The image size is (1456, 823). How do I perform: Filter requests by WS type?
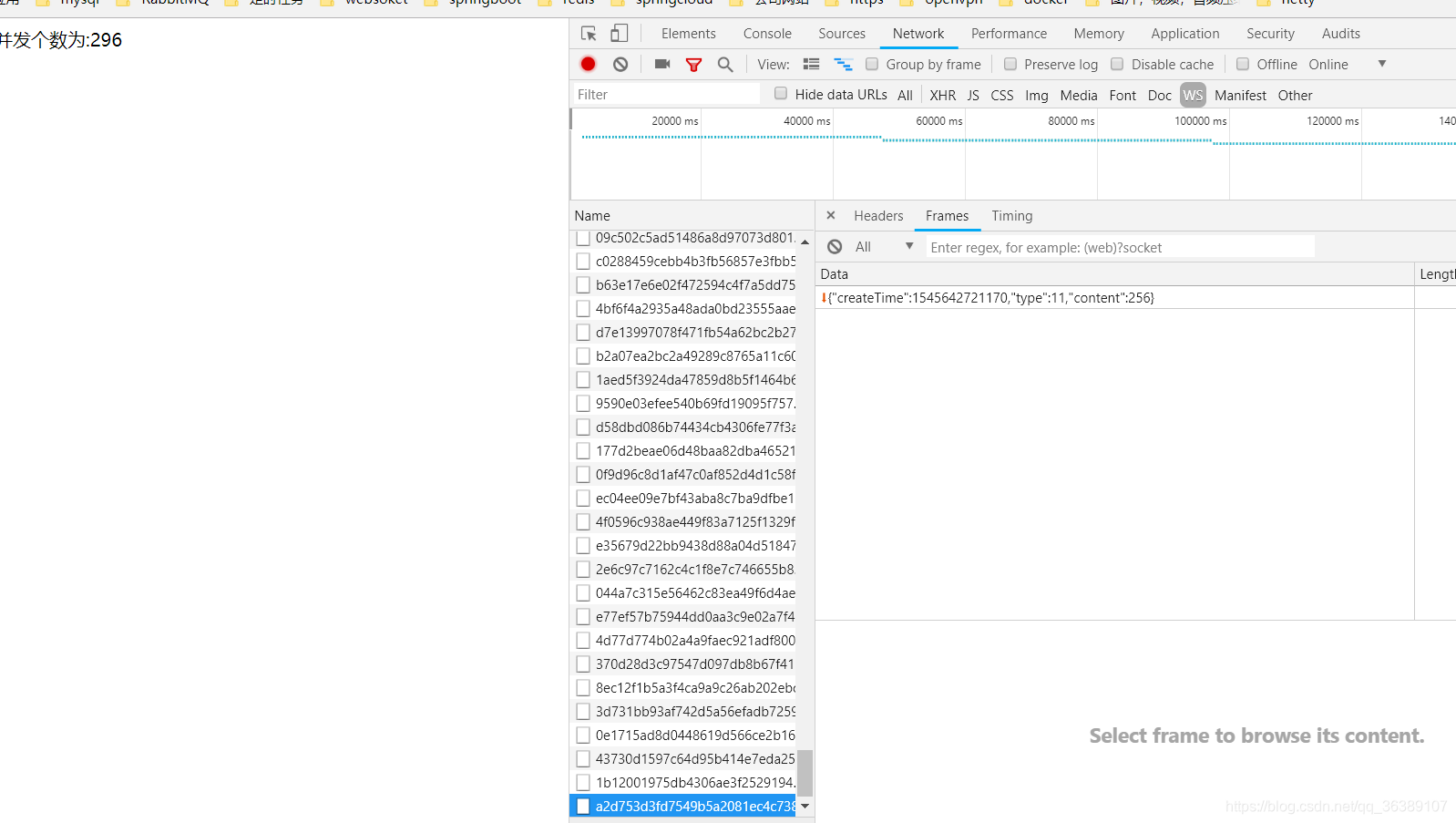coord(1193,95)
